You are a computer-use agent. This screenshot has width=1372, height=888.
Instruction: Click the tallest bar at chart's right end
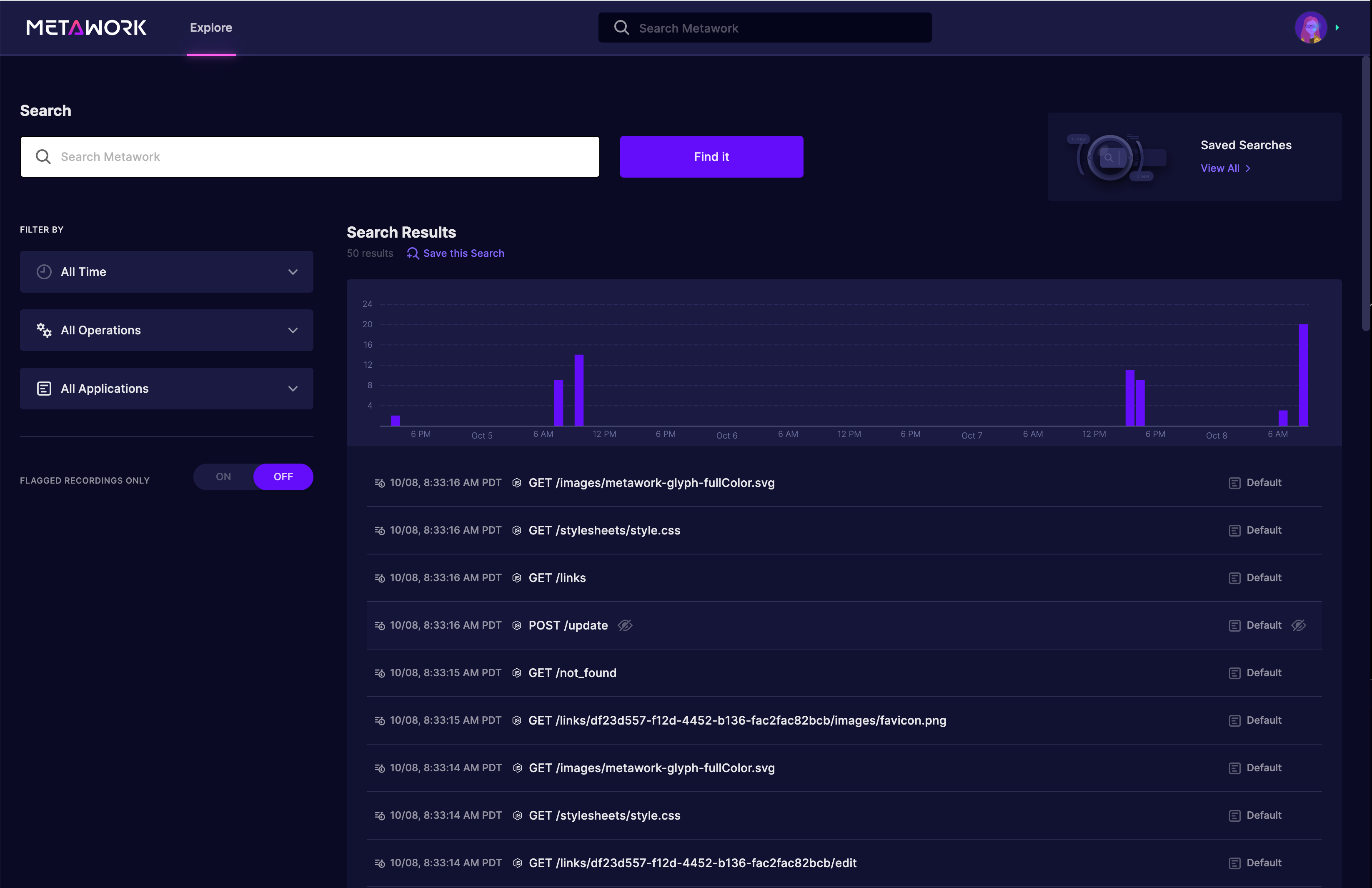click(x=1303, y=375)
